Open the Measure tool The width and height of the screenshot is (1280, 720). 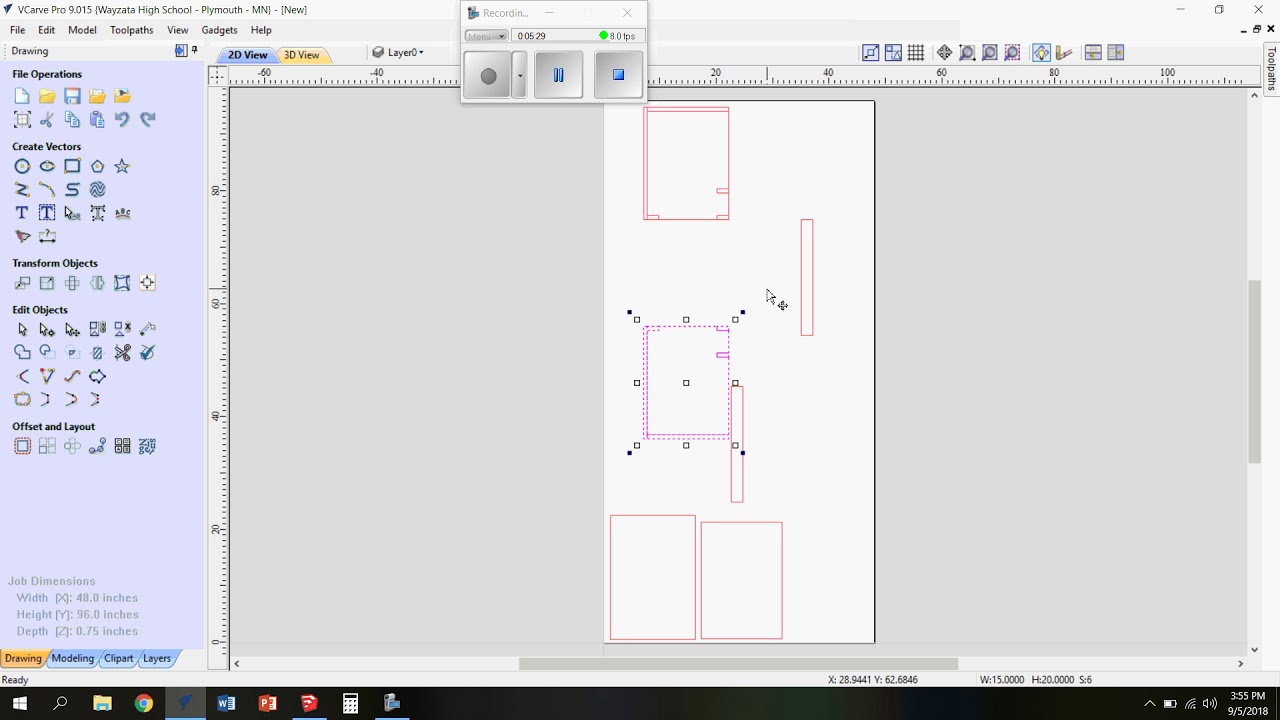click(x=147, y=329)
